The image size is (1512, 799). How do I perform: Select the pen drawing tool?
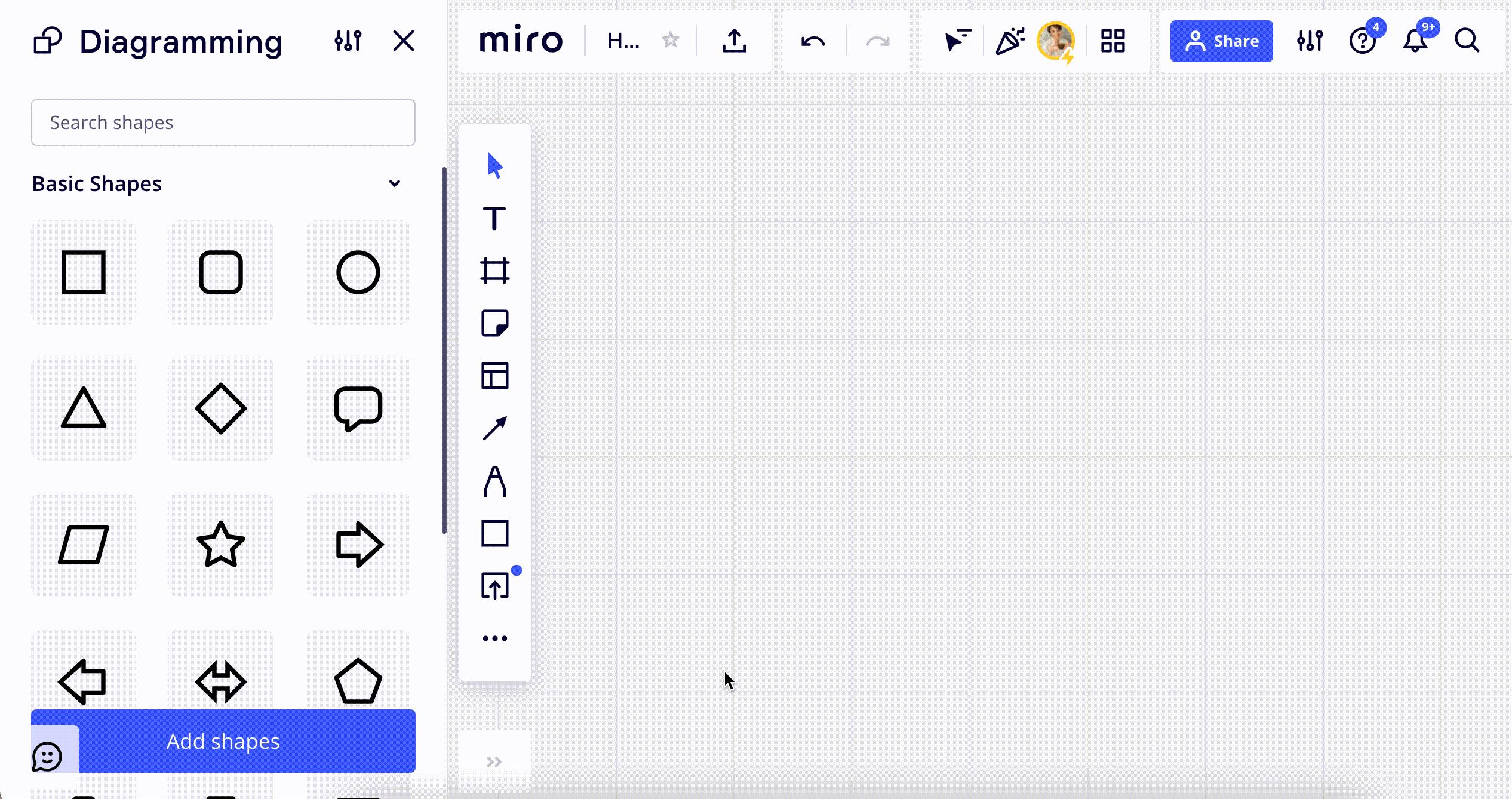pos(494,481)
